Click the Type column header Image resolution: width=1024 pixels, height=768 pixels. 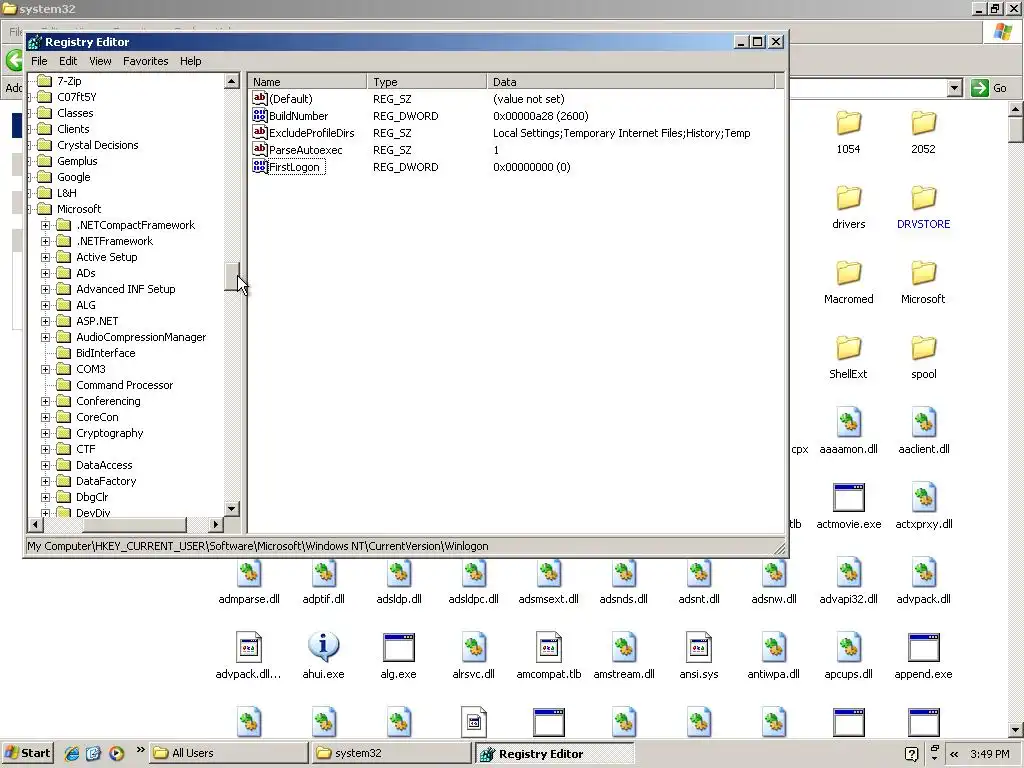[x=426, y=82]
